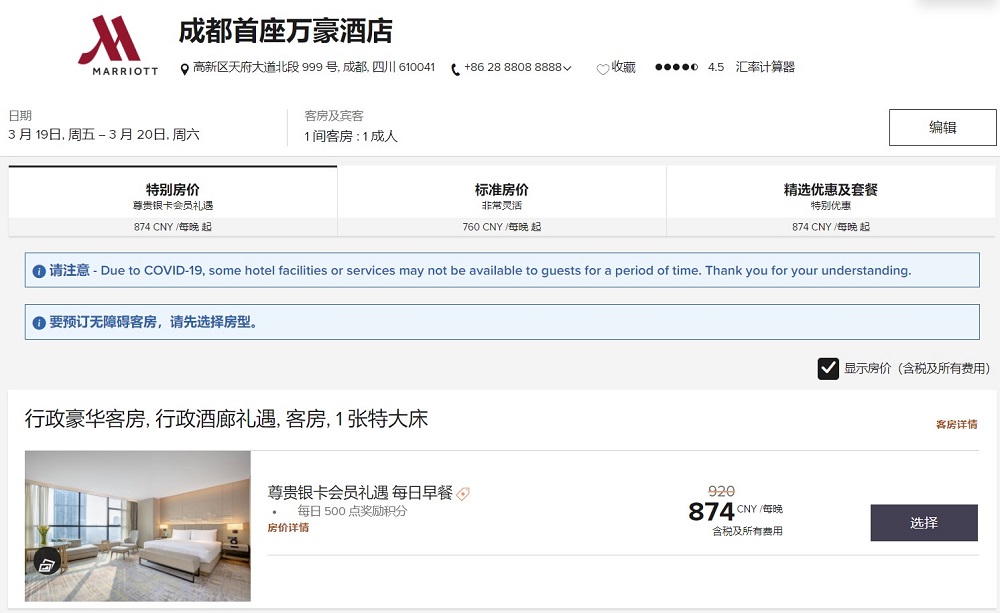Screen dimensions: 1000x613
Task: Click the rate name 尊贵银卡会员礼遇 每日早餐
Action: [360, 492]
